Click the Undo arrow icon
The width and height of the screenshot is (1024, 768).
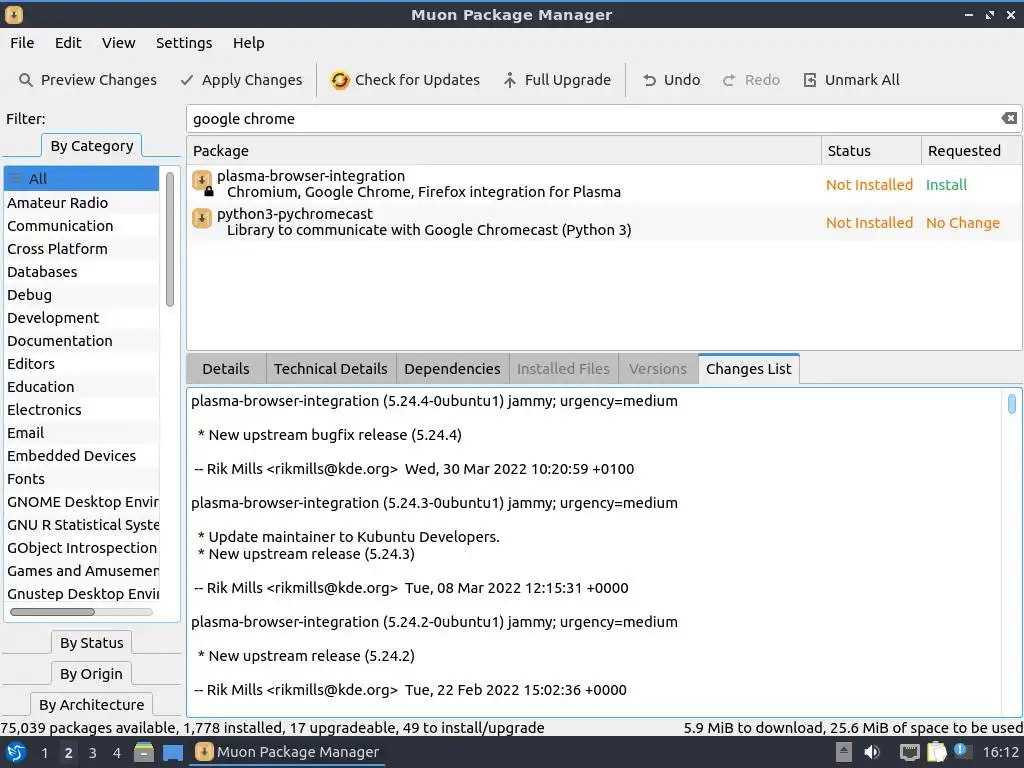coord(649,80)
